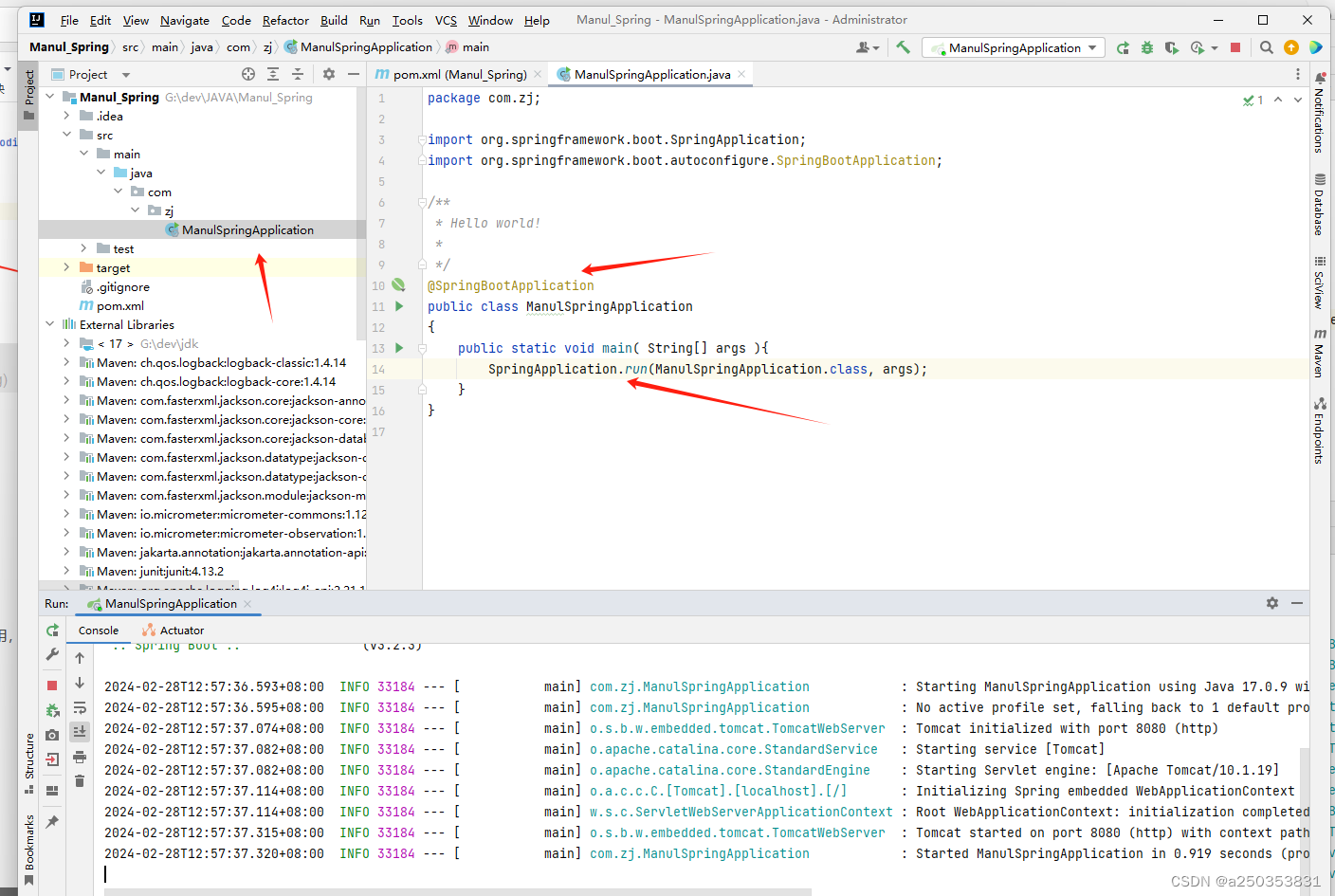
Task: Toggle scroll to end in the console
Action: tap(80, 731)
